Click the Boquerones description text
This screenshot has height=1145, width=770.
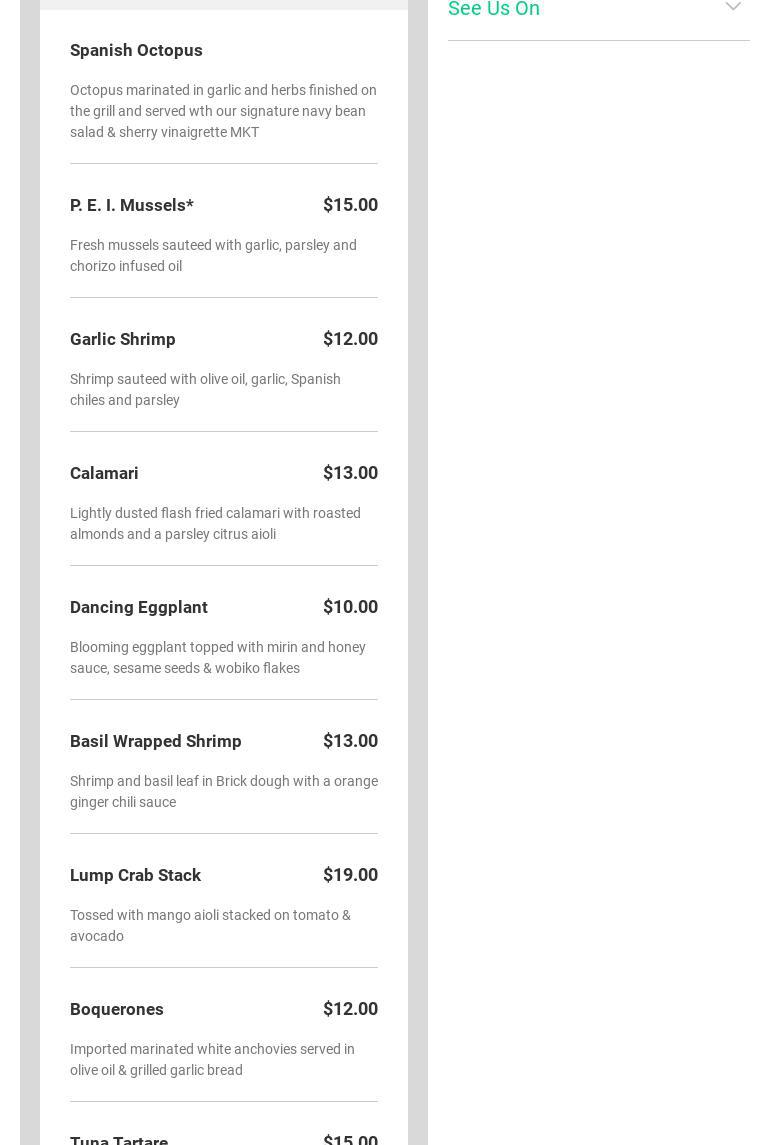212,1059
